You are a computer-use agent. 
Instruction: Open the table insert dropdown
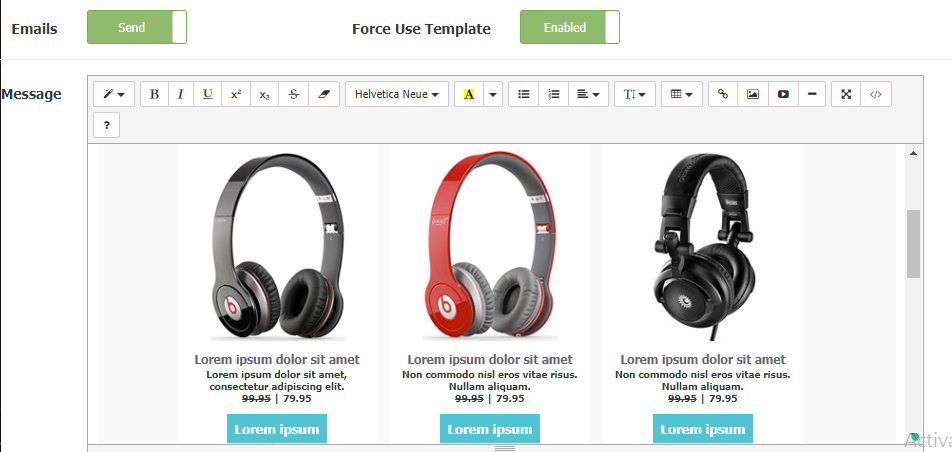[x=682, y=94]
